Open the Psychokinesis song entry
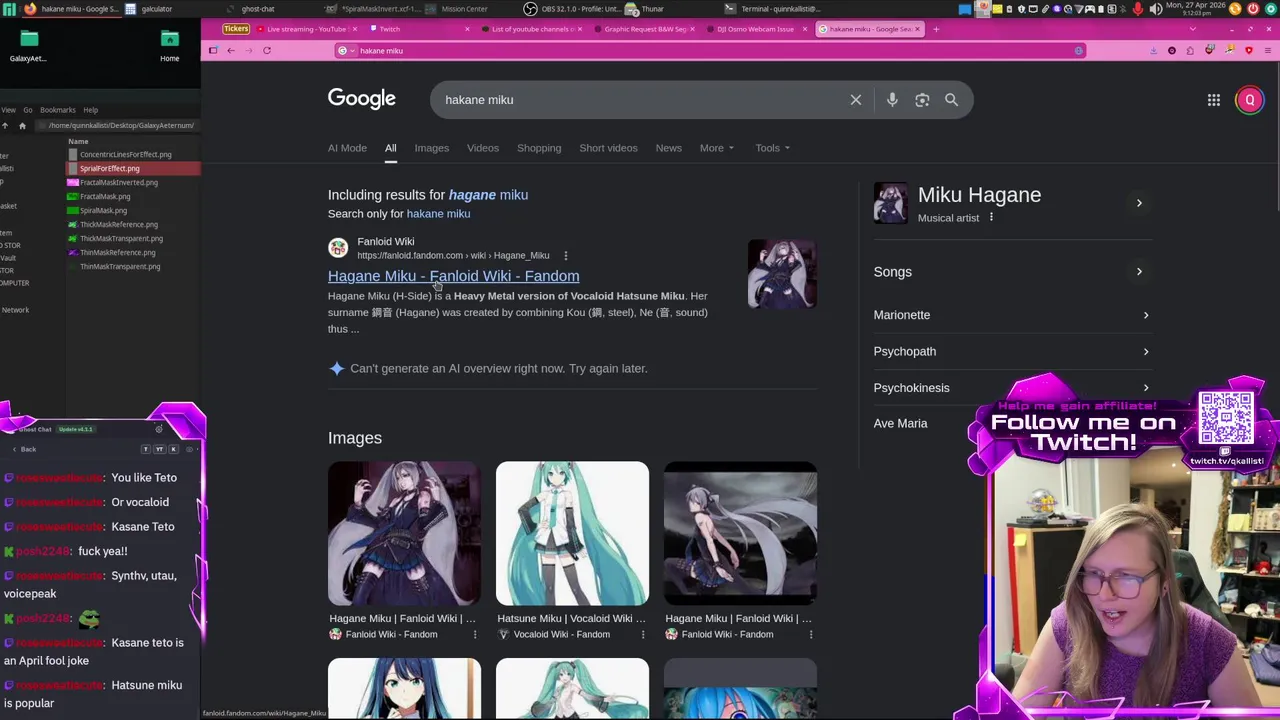Screen dimensions: 1280x720 (x=1012, y=388)
